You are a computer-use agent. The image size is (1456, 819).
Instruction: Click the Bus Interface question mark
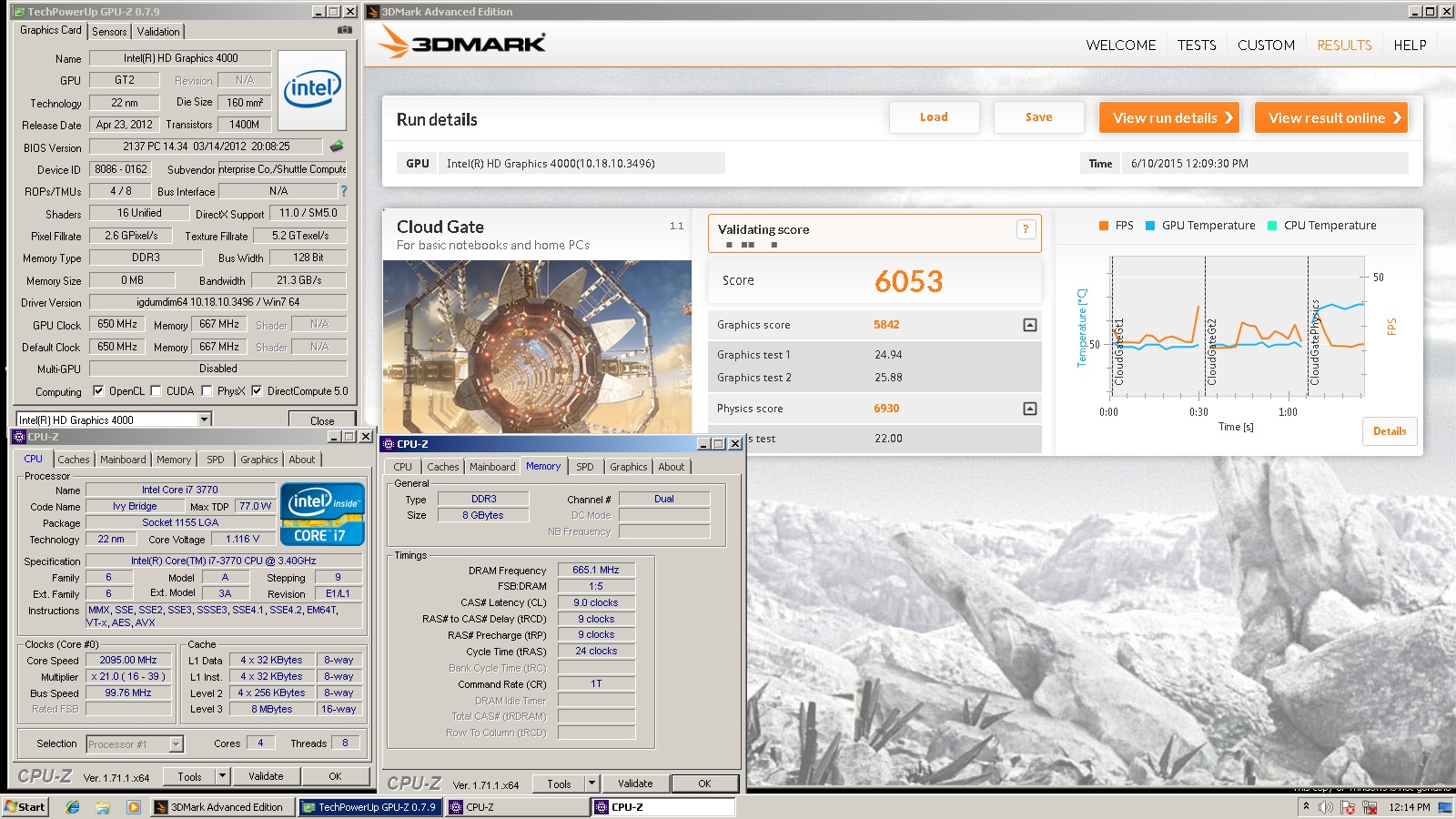tap(344, 191)
